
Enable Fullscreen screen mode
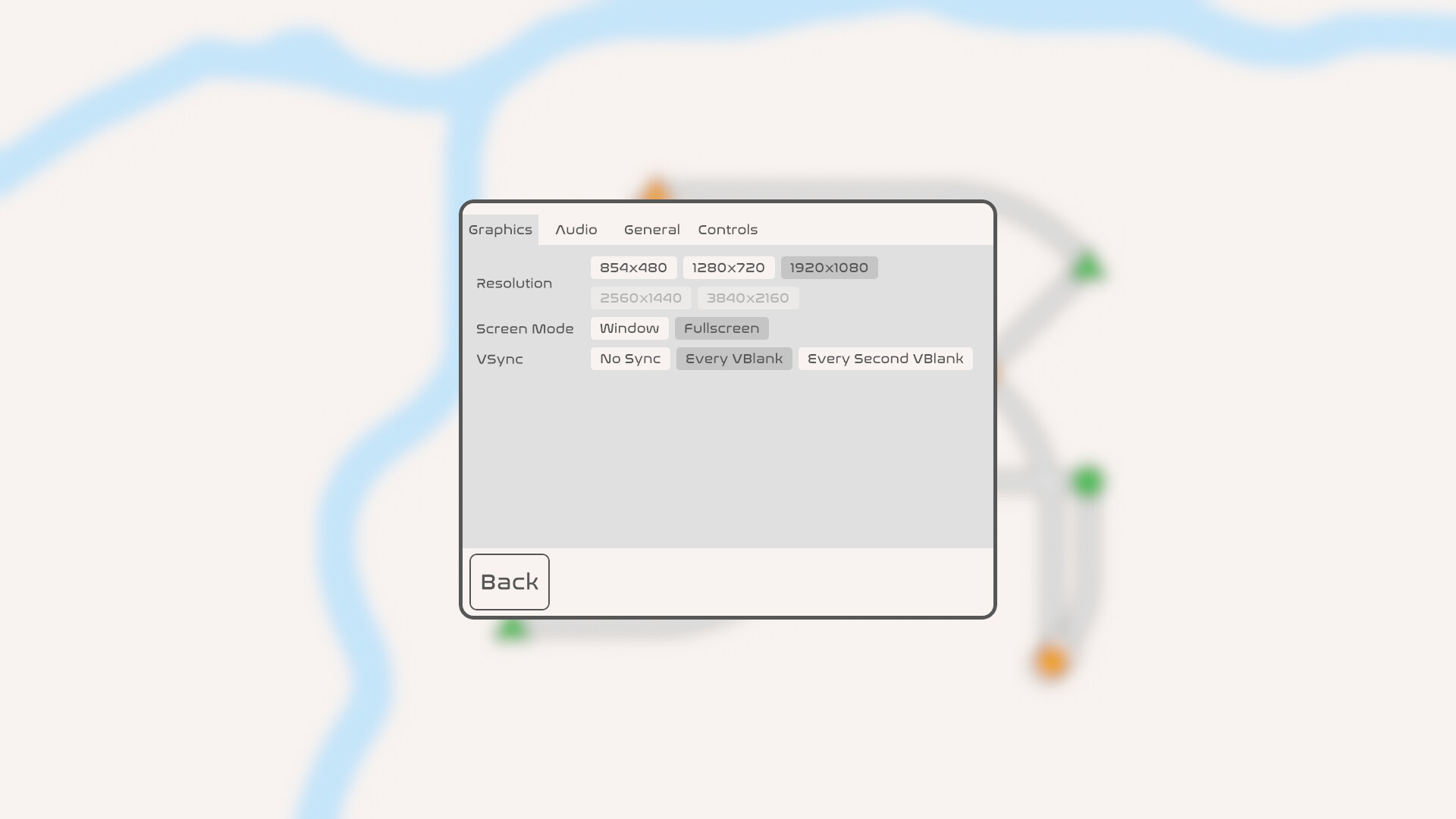(x=721, y=328)
